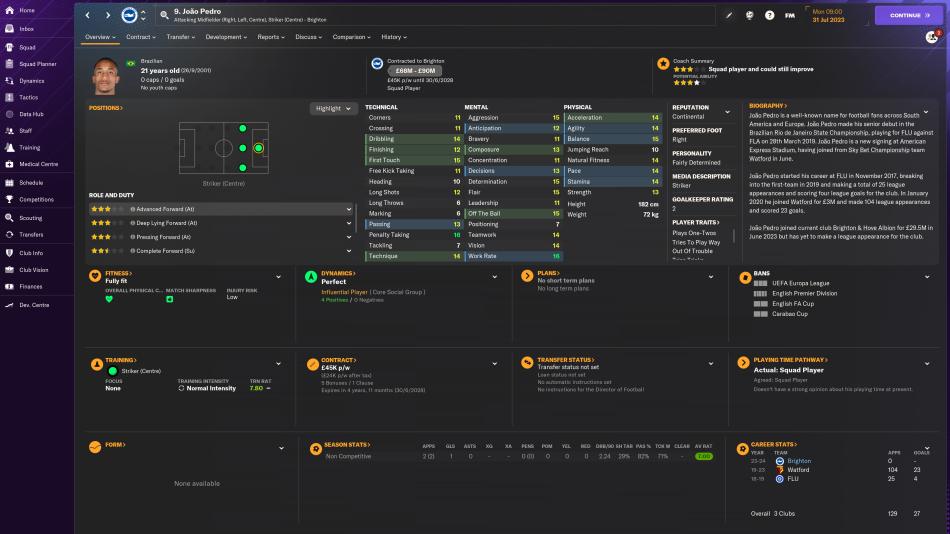Open the Transfers section
The image size is (950, 534).
[x=31, y=235]
